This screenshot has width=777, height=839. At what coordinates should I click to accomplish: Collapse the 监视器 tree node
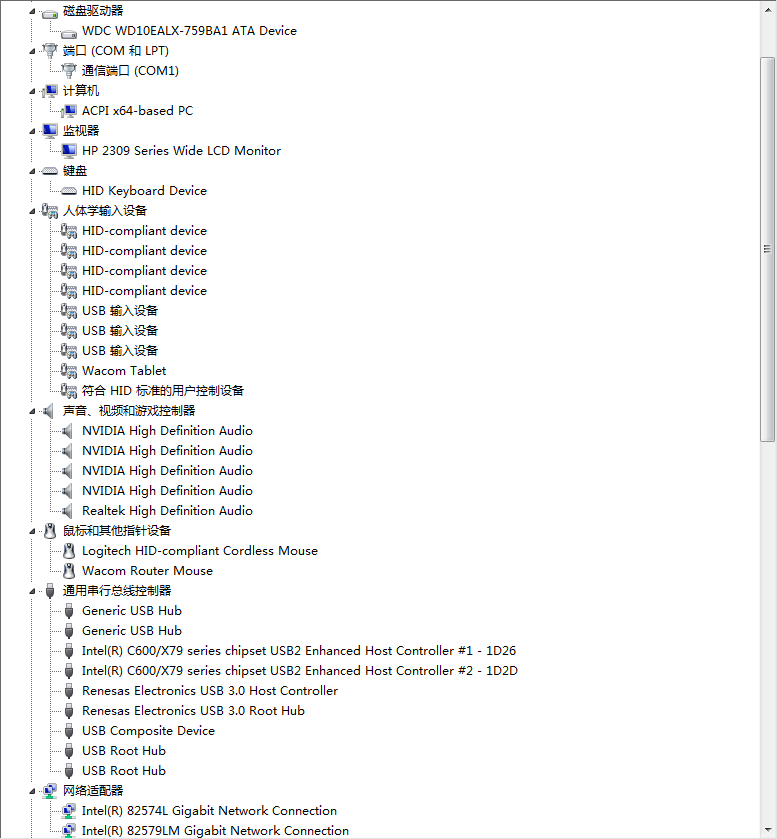[x=32, y=132]
